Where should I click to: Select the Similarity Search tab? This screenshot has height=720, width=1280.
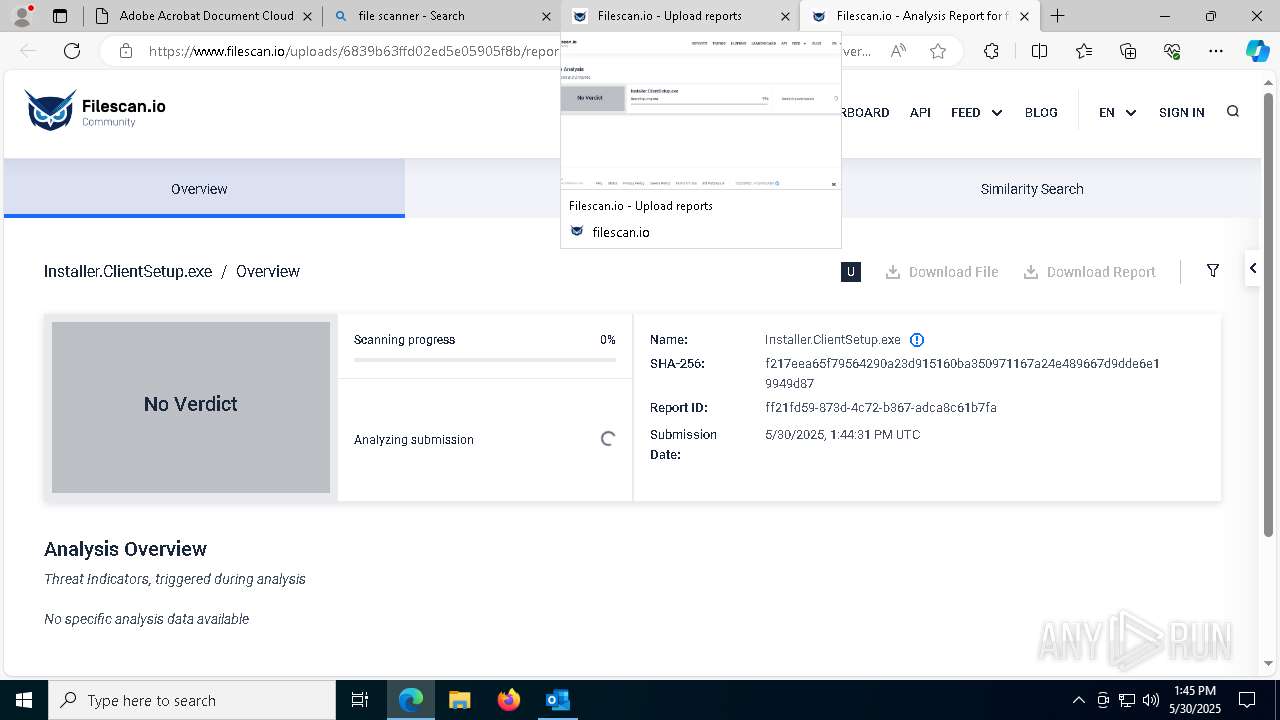(1032, 188)
